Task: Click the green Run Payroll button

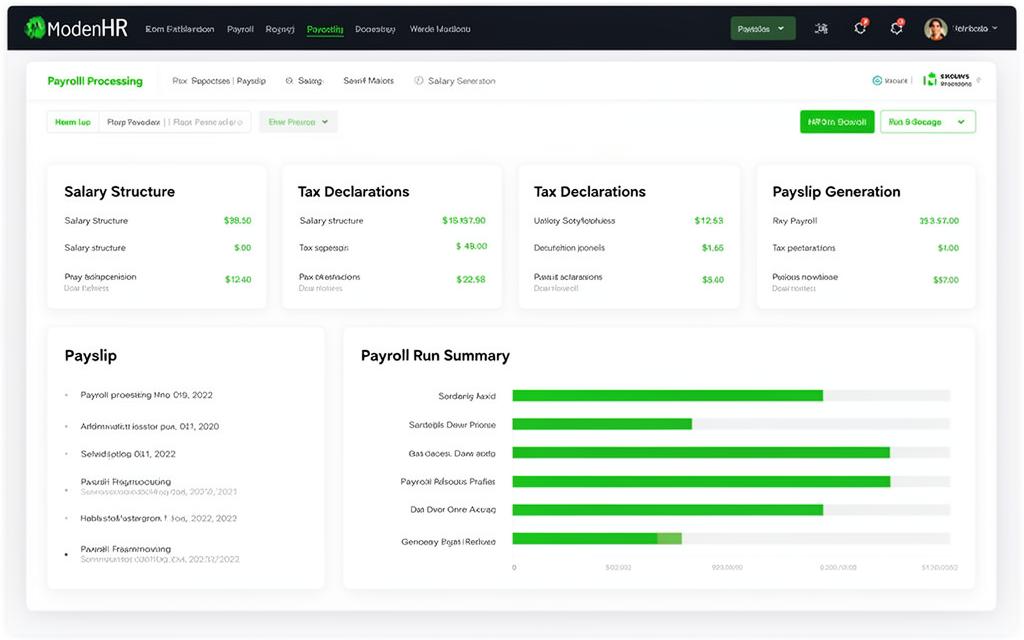Action: (836, 121)
